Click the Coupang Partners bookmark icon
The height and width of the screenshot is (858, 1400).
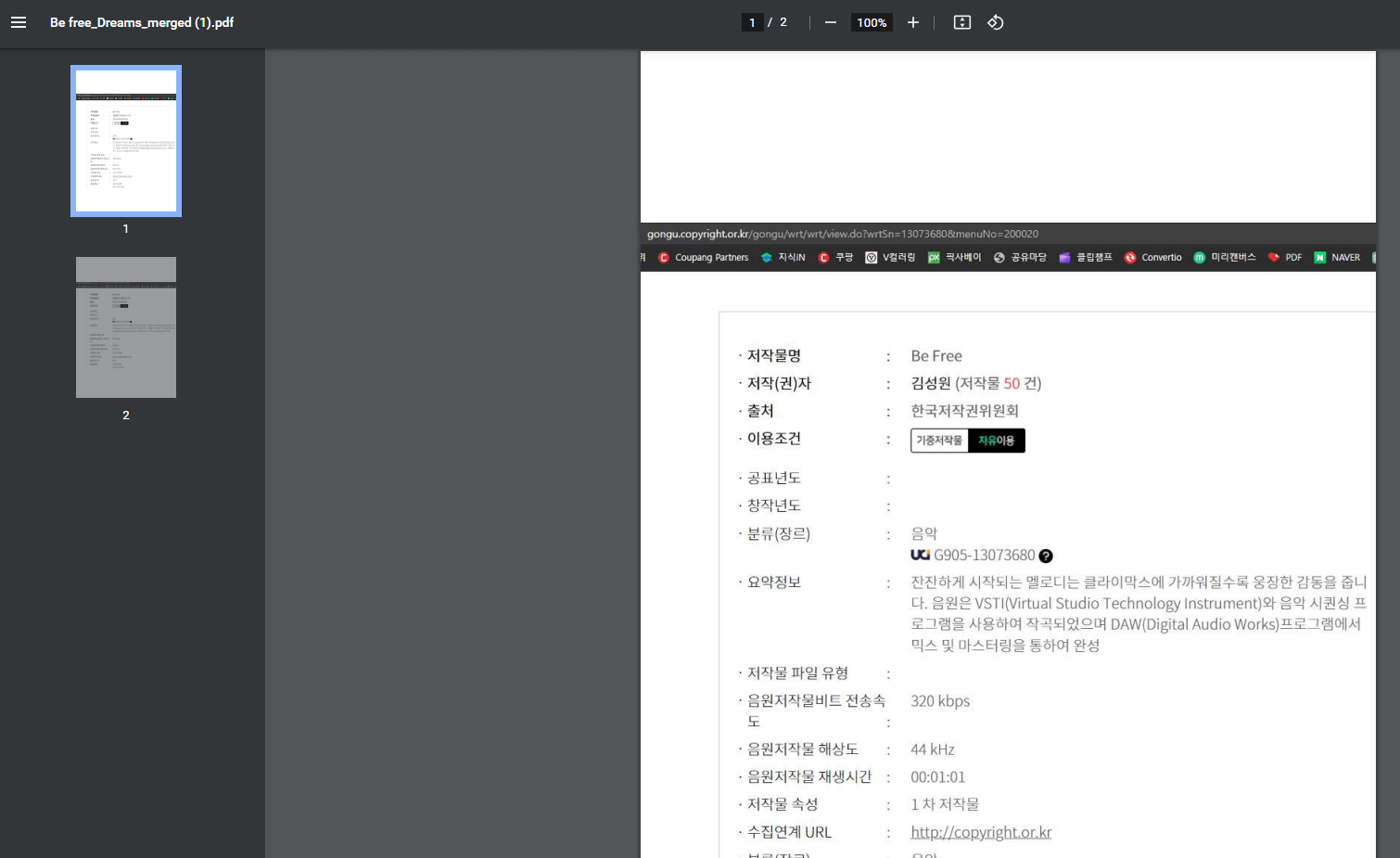point(664,258)
